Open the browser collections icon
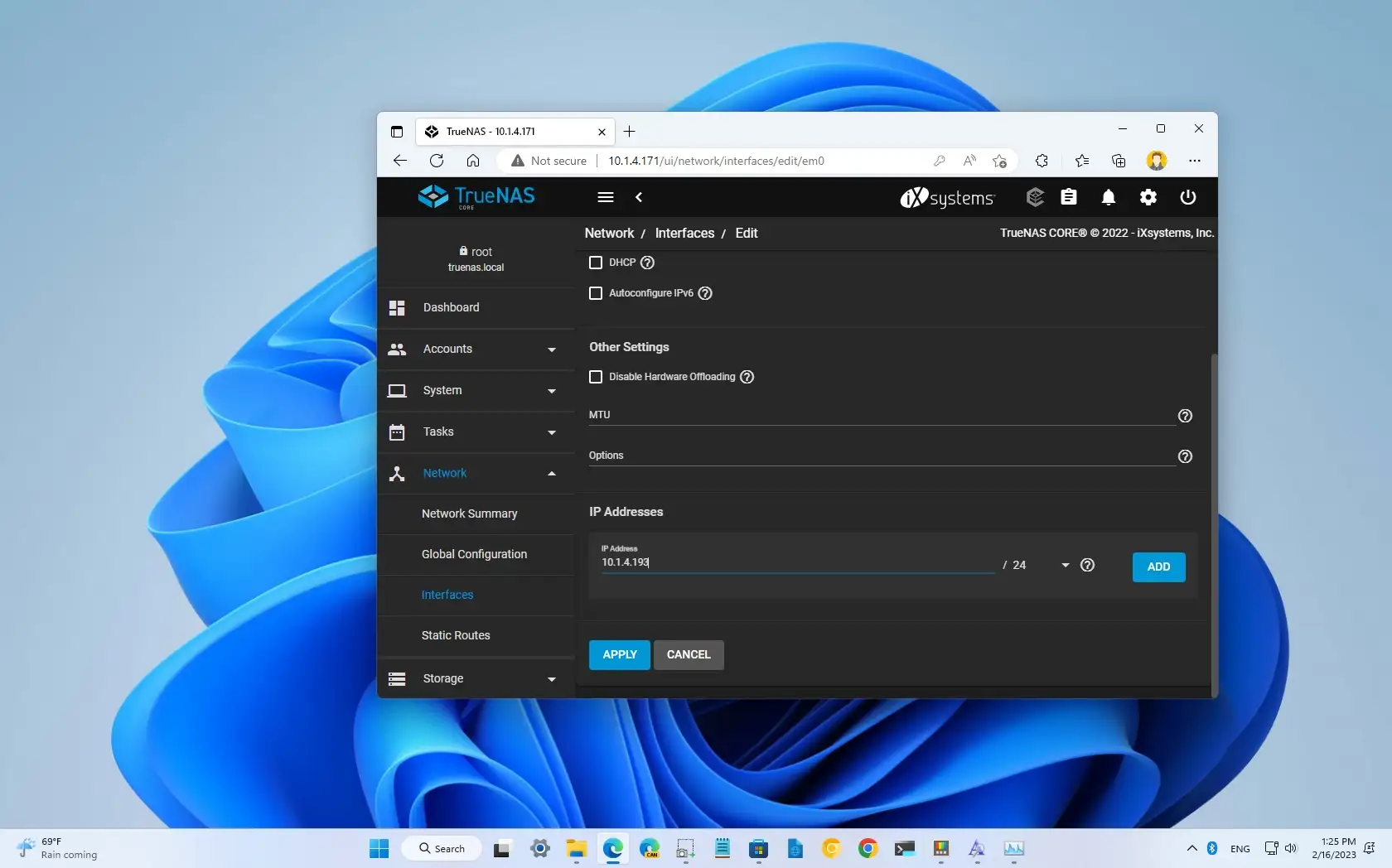 (1119, 161)
